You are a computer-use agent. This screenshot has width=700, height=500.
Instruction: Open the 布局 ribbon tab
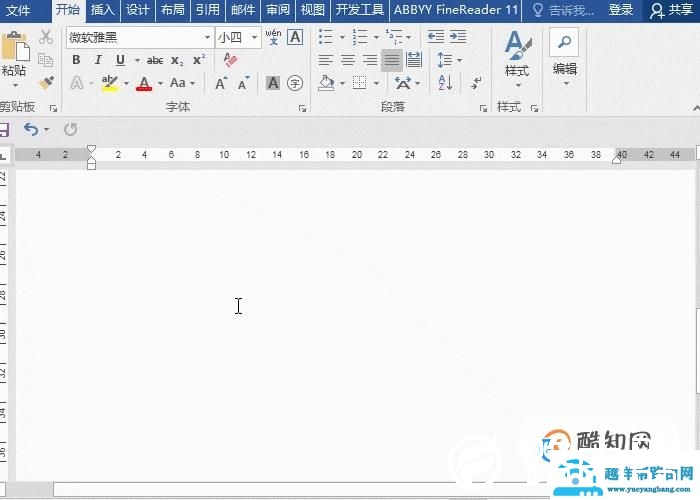[172, 10]
